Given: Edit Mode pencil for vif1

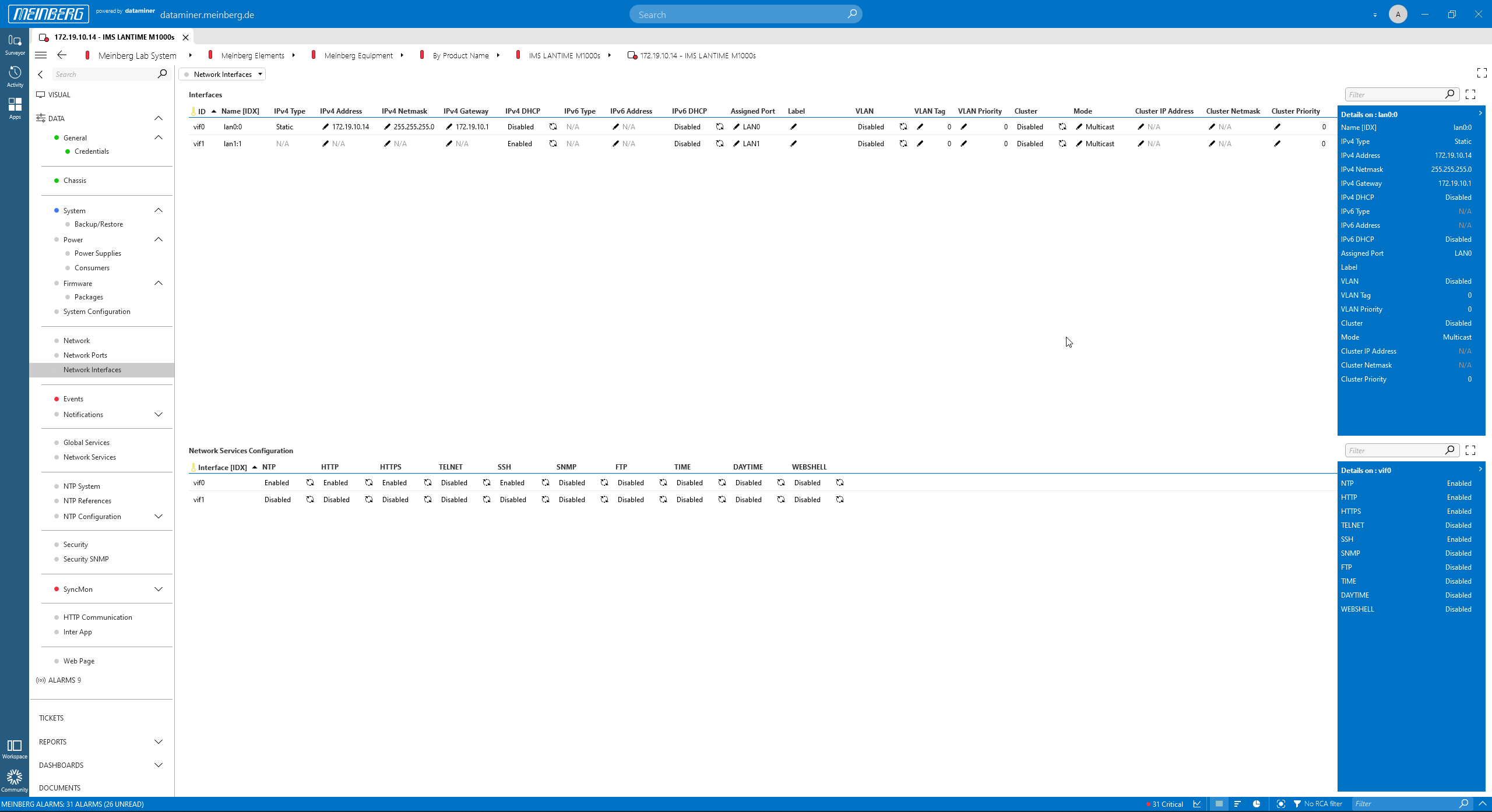Looking at the screenshot, I should [1079, 143].
